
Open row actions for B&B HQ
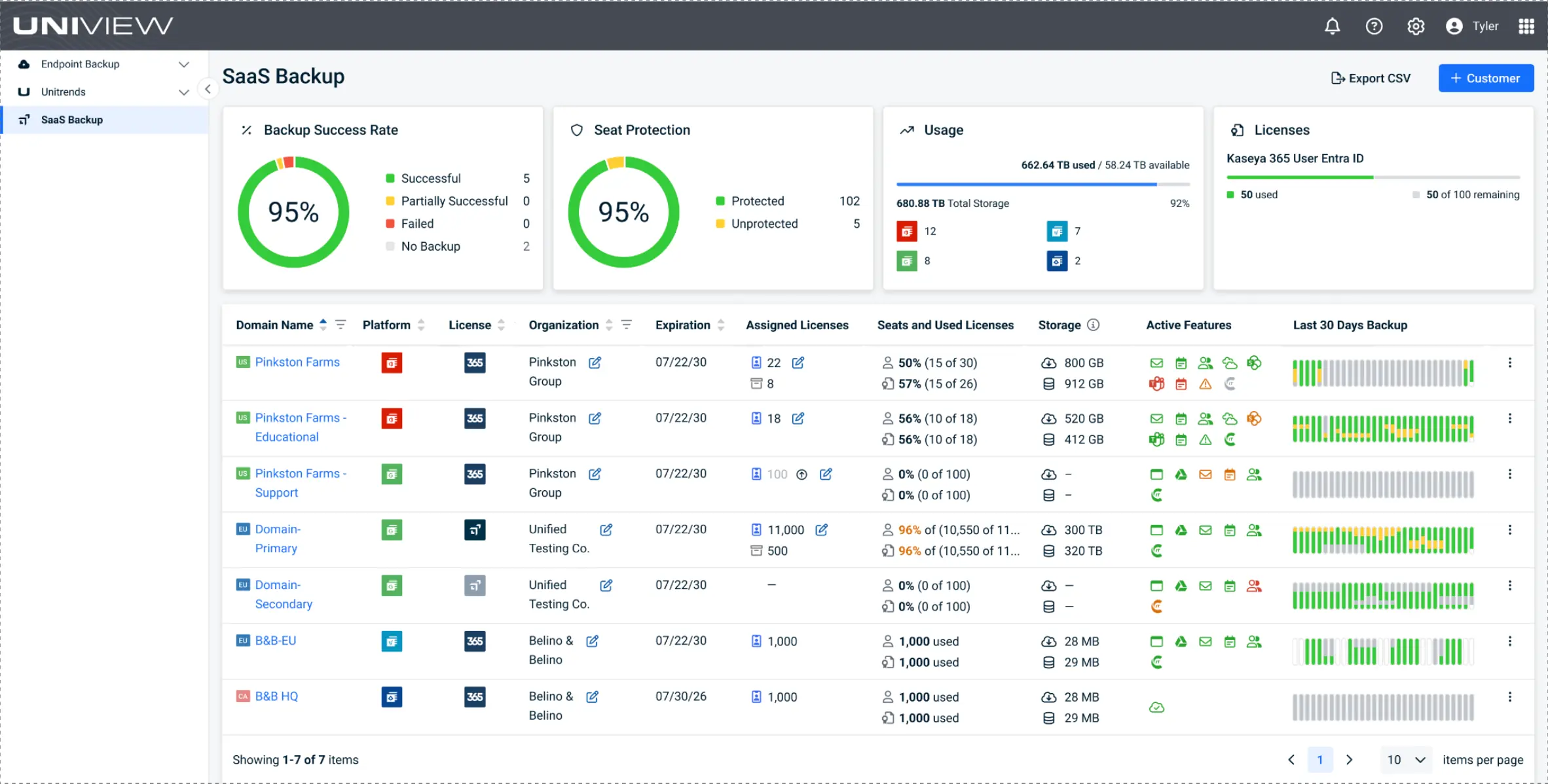coord(1510,697)
